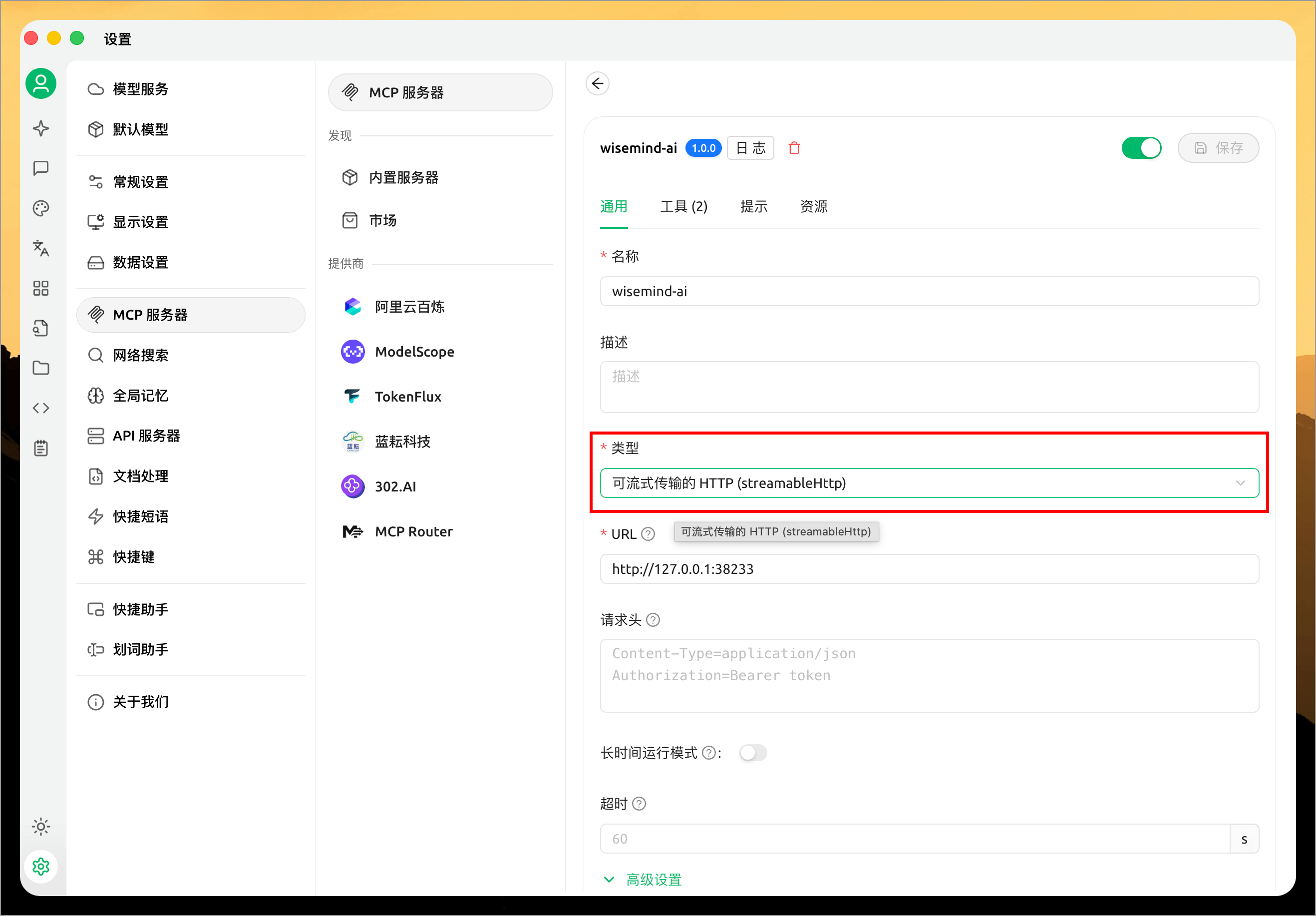The image size is (1316, 916).
Task: Open the chat conversations icon
Action: (x=41, y=168)
